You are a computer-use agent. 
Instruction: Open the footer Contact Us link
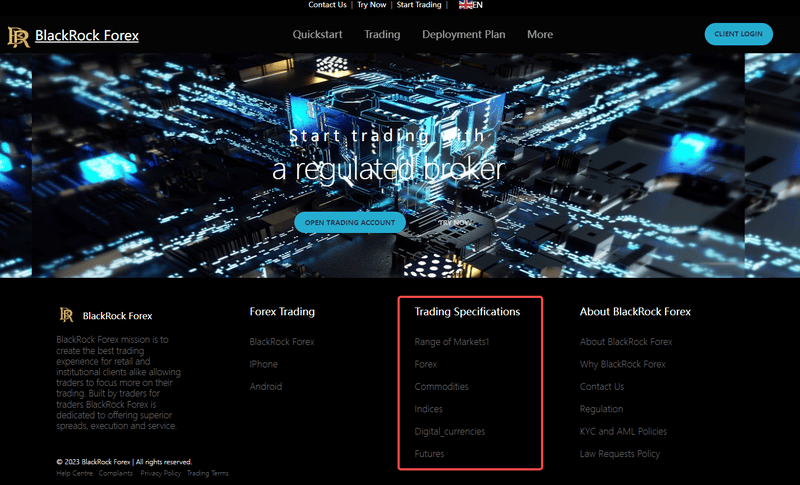tap(602, 387)
